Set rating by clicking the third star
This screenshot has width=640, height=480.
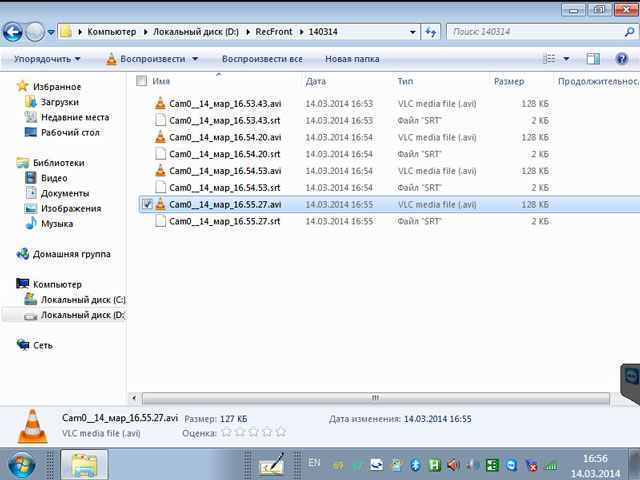coord(253,432)
